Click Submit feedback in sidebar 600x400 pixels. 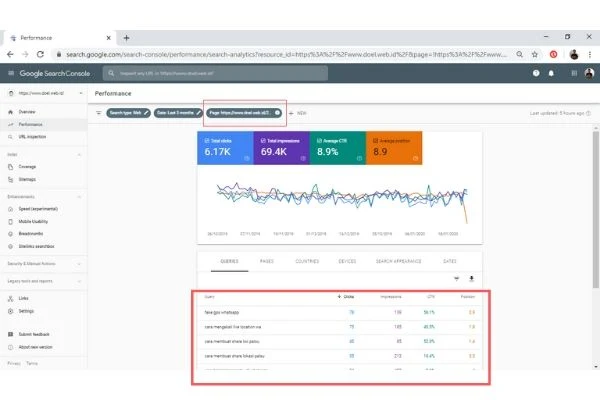[x=34, y=335]
